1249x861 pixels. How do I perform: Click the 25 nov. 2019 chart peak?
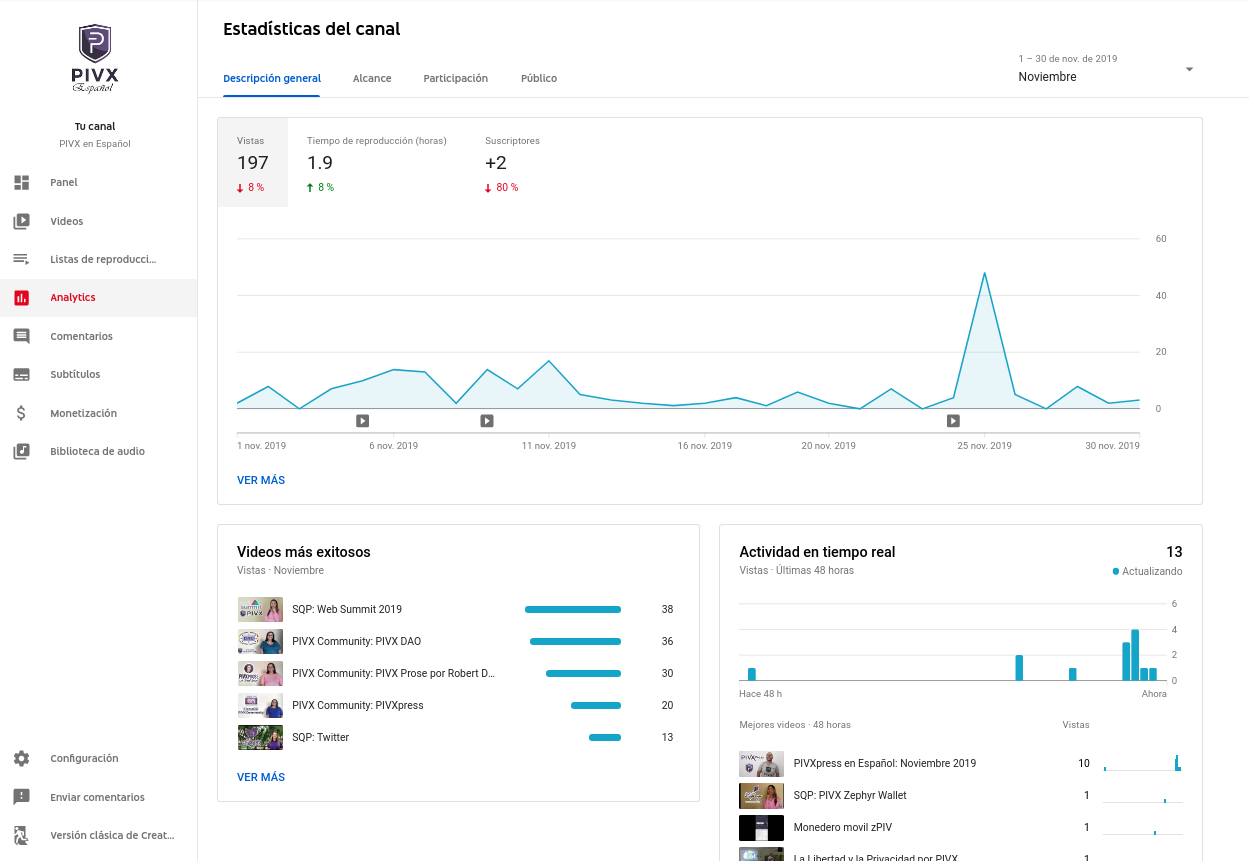[985, 273]
